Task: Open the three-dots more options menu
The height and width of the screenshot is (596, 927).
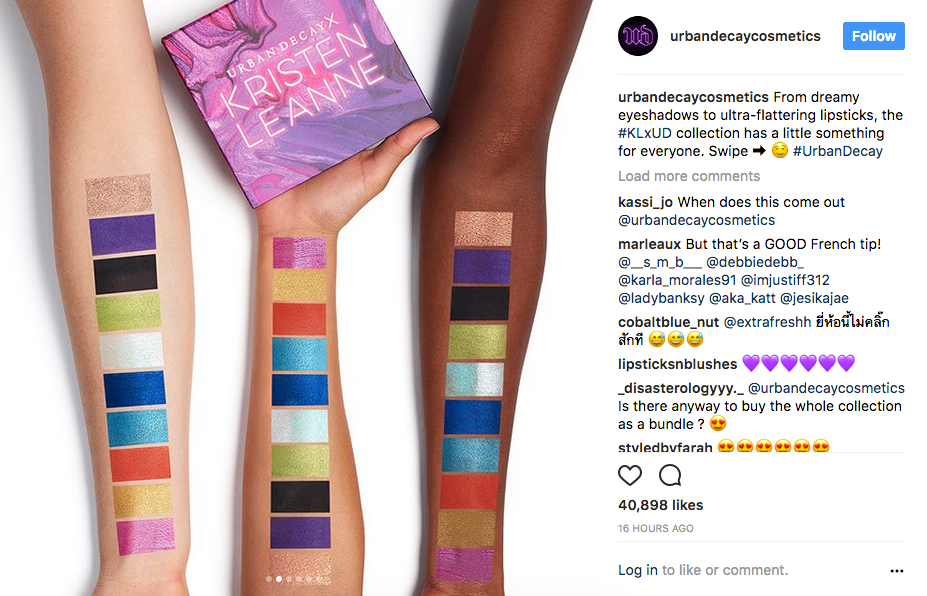Action: pyautogui.click(x=896, y=571)
